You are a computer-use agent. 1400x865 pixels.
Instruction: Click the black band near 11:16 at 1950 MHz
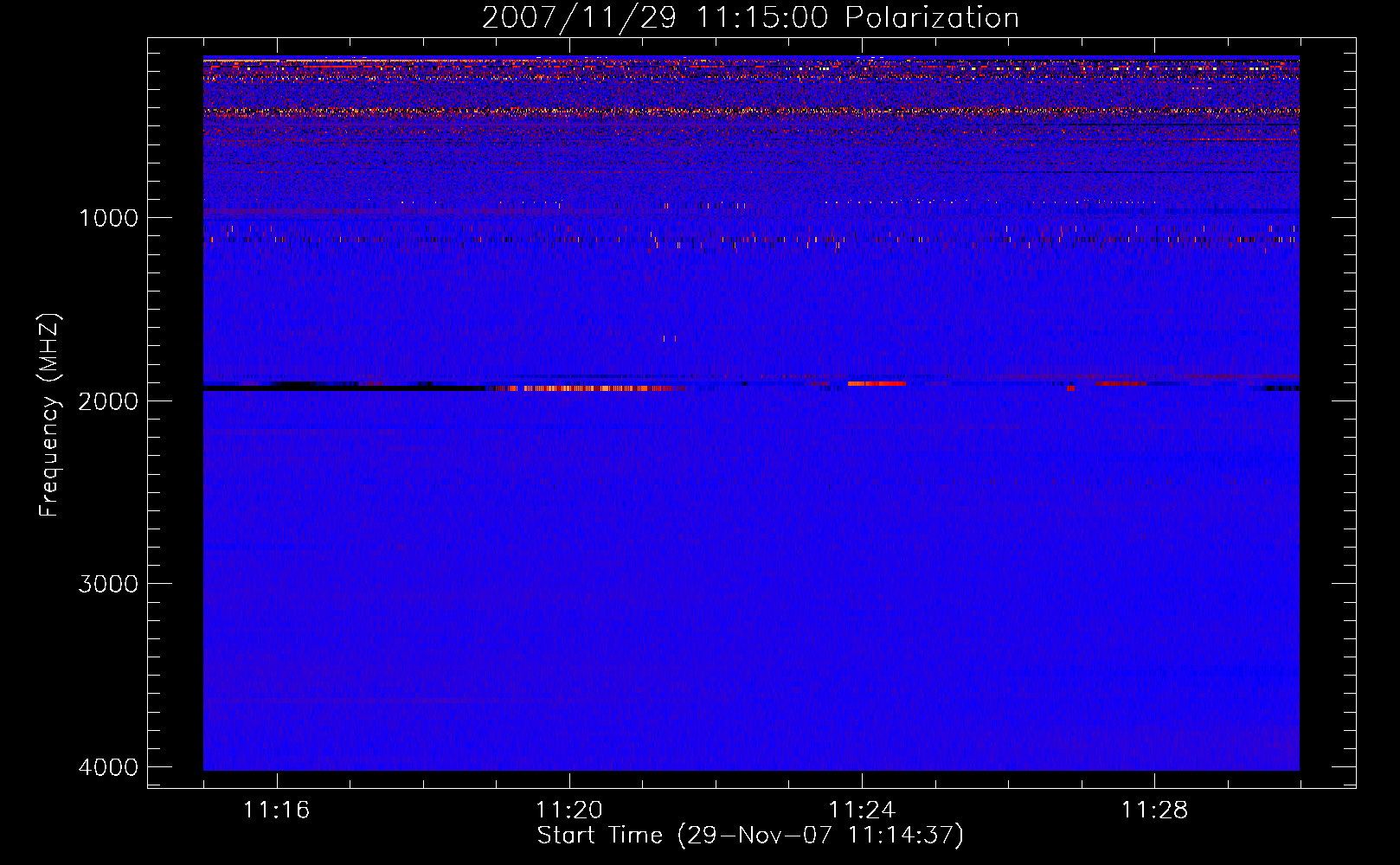click(x=346, y=388)
